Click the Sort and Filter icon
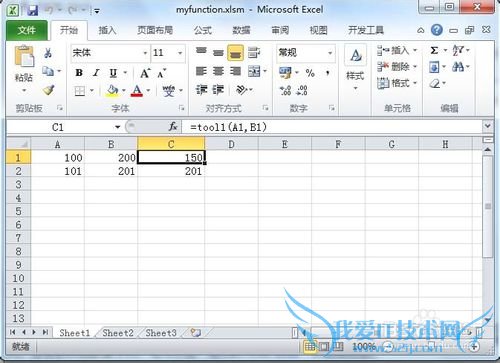The height and width of the screenshot is (363, 500). (458, 50)
